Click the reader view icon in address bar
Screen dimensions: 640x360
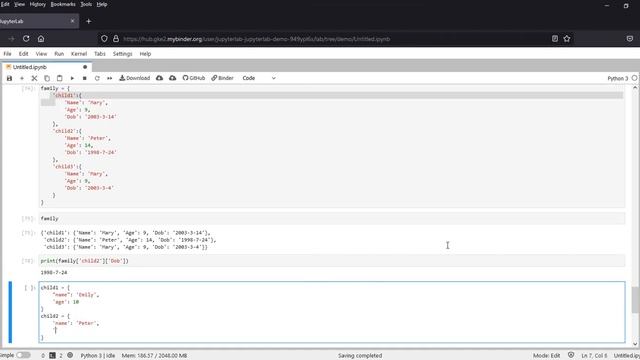click(555, 39)
